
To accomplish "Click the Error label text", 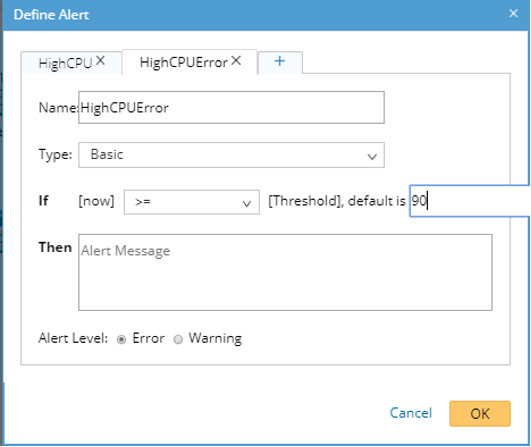I will pyautogui.click(x=148, y=338).
